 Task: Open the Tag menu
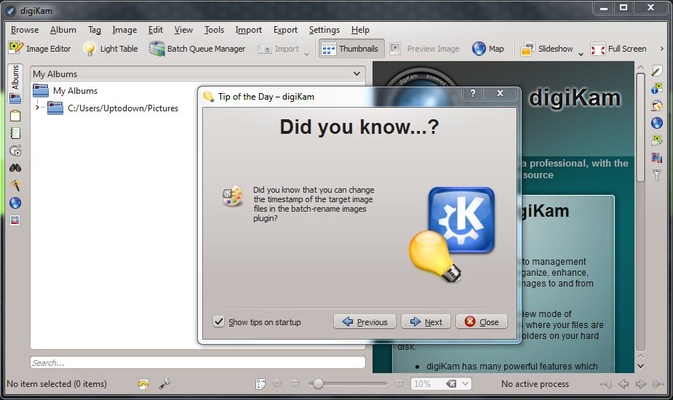(x=94, y=30)
